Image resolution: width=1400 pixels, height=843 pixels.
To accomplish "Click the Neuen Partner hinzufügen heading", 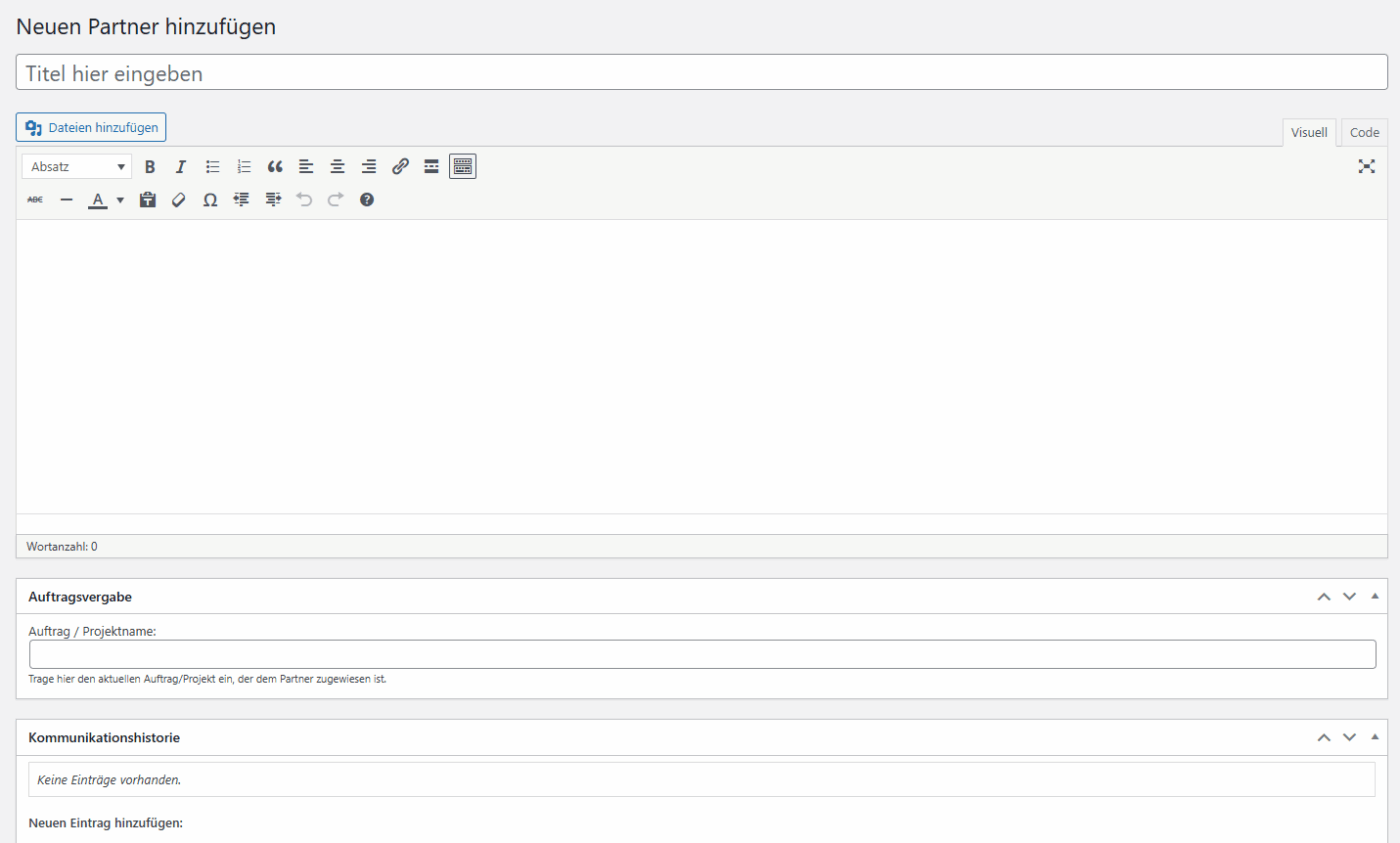I will coord(146,27).
